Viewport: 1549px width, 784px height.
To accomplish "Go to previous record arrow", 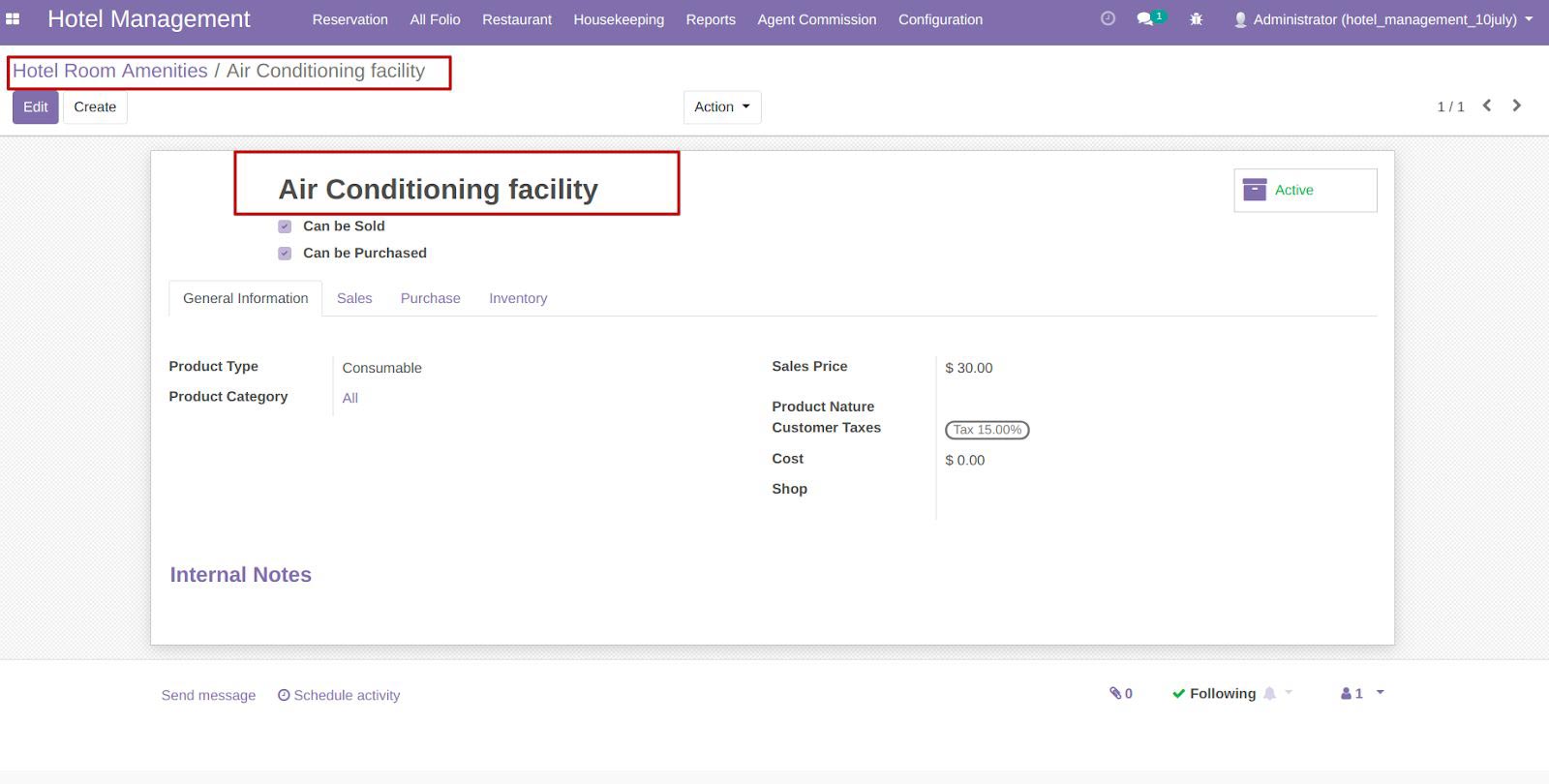I will [x=1487, y=106].
